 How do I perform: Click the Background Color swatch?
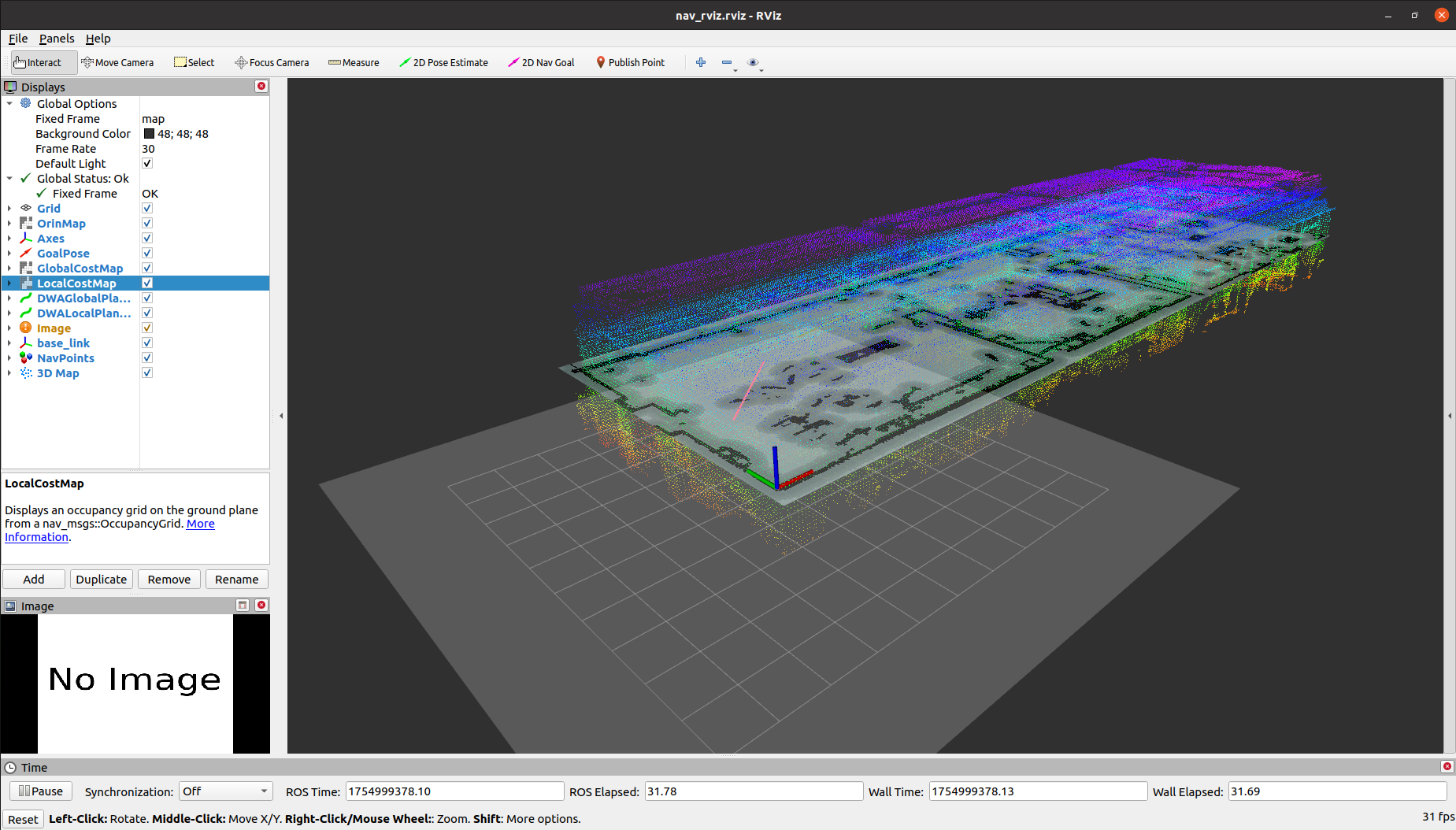(x=149, y=134)
